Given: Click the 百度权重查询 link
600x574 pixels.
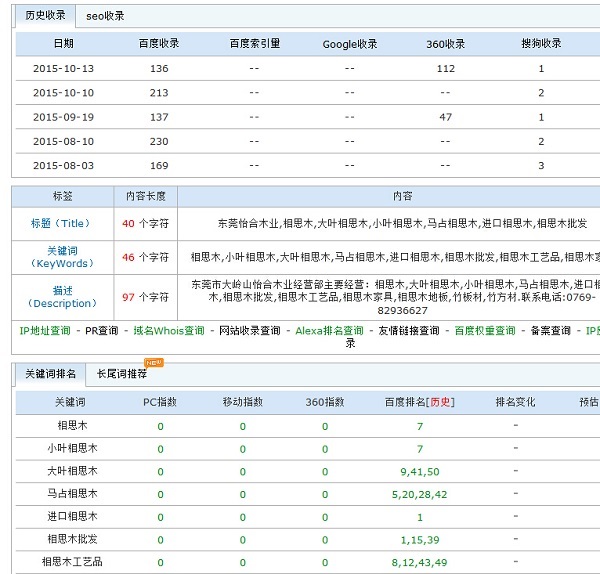Looking at the screenshot, I should (487, 330).
